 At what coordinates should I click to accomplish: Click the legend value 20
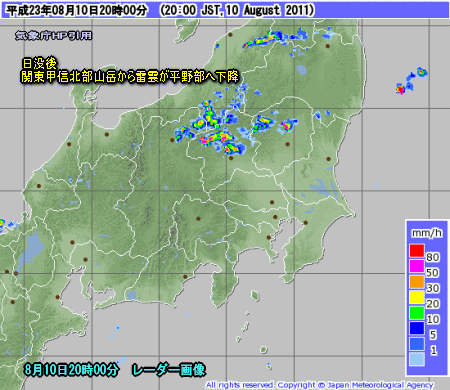point(433,304)
